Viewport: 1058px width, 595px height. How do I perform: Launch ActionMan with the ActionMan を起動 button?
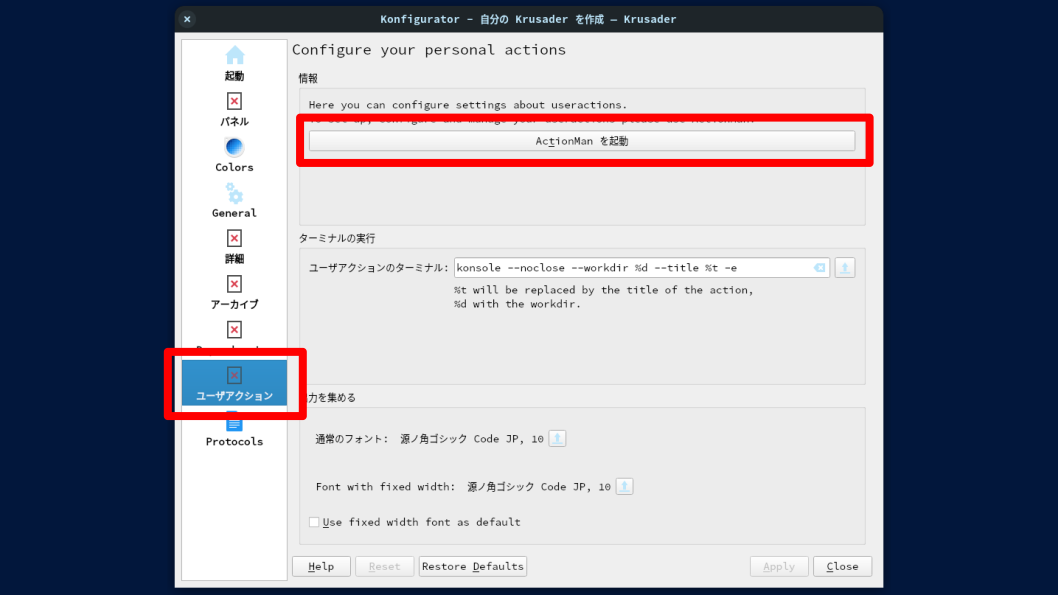582,142
